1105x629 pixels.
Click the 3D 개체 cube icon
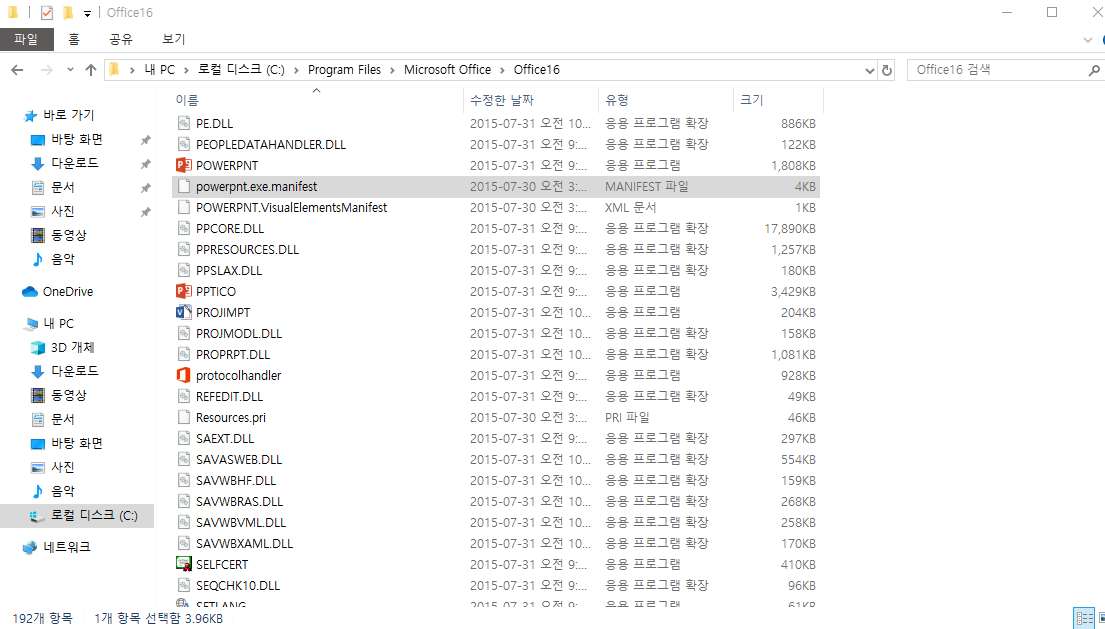point(38,347)
